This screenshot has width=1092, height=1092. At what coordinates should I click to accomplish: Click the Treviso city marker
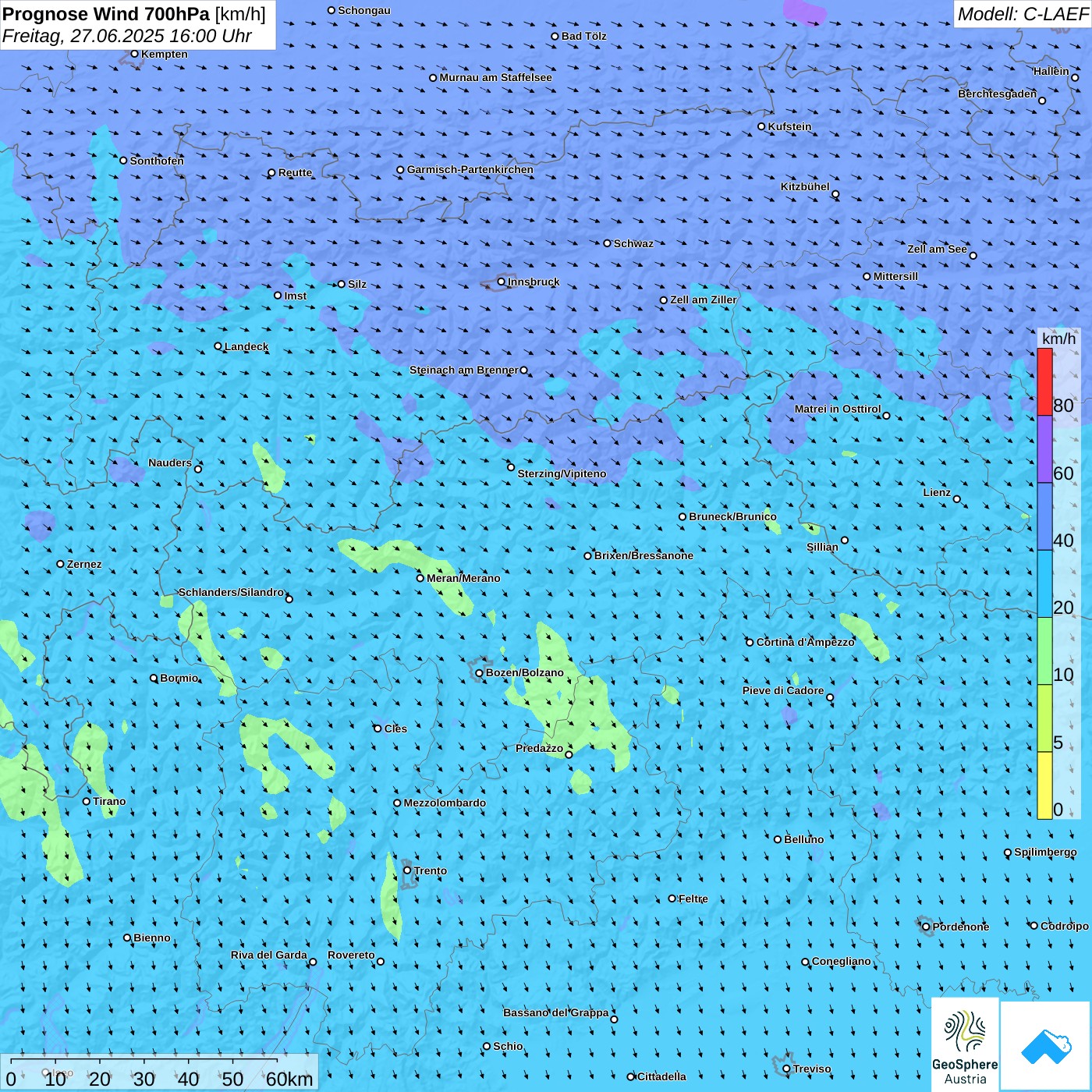(786, 1069)
